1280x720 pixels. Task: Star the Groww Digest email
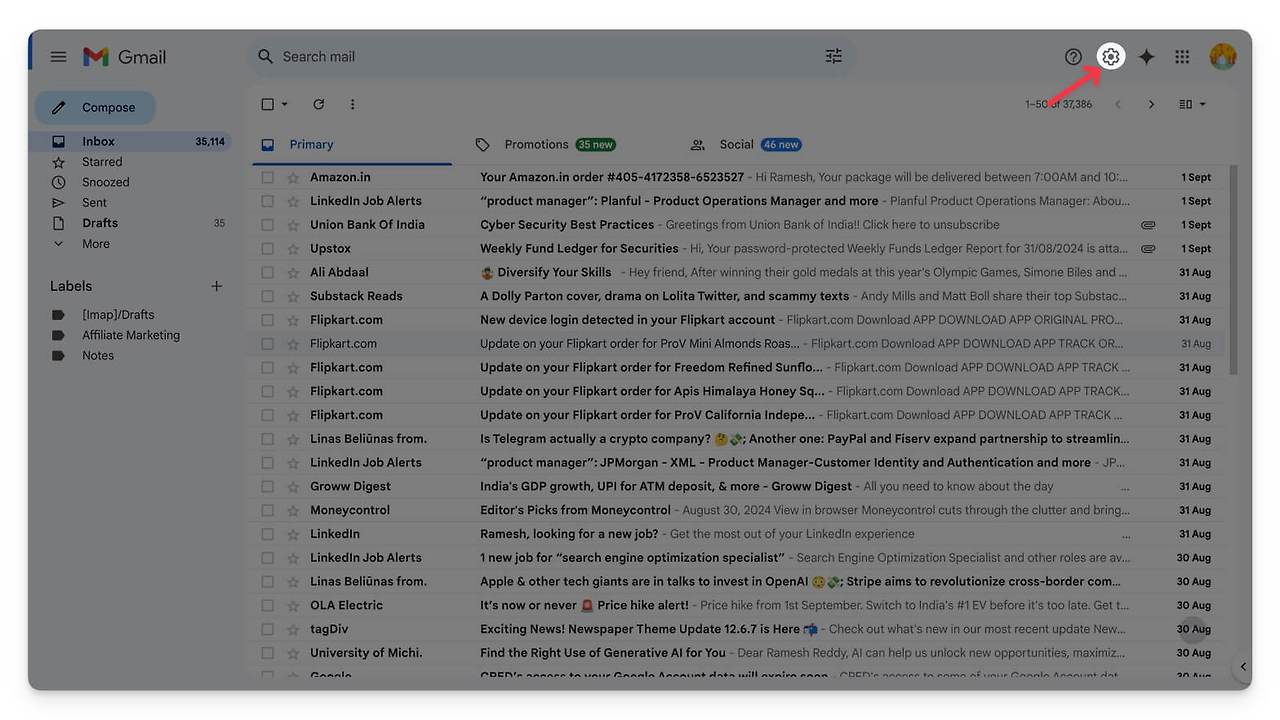[293, 486]
